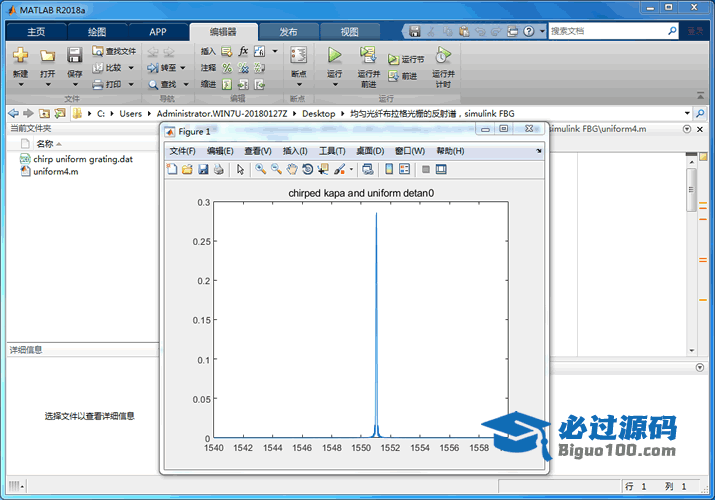Expand the dropdown under New (新建)
The width and height of the screenshot is (715, 500).
point(21,85)
